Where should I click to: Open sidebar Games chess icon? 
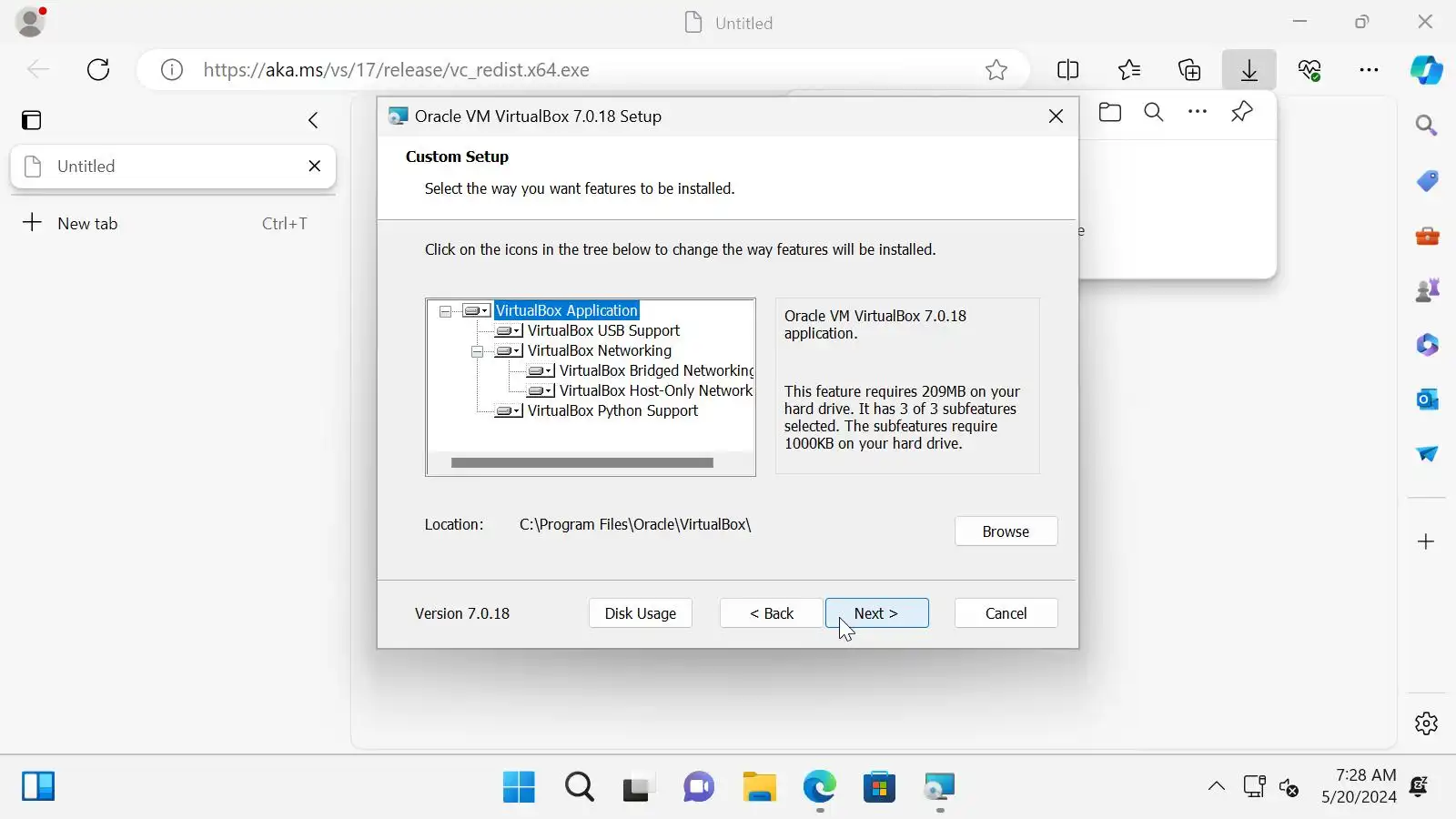pyautogui.click(x=1427, y=290)
